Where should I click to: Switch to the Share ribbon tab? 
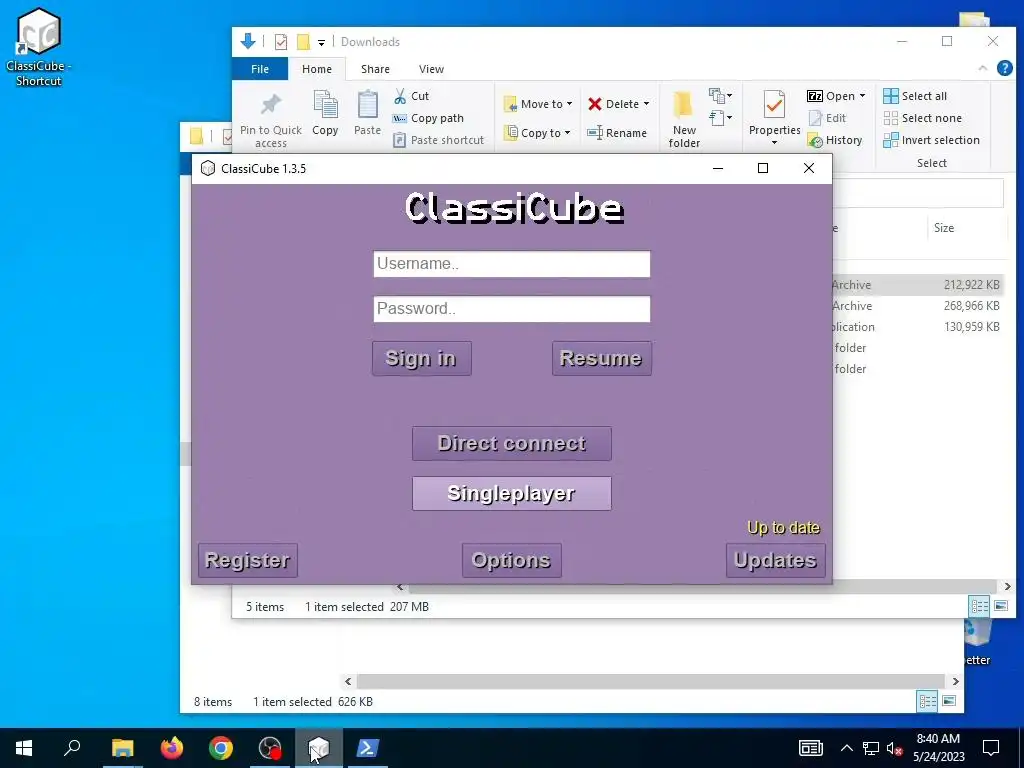pyautogui.click(x=375, y=69)
